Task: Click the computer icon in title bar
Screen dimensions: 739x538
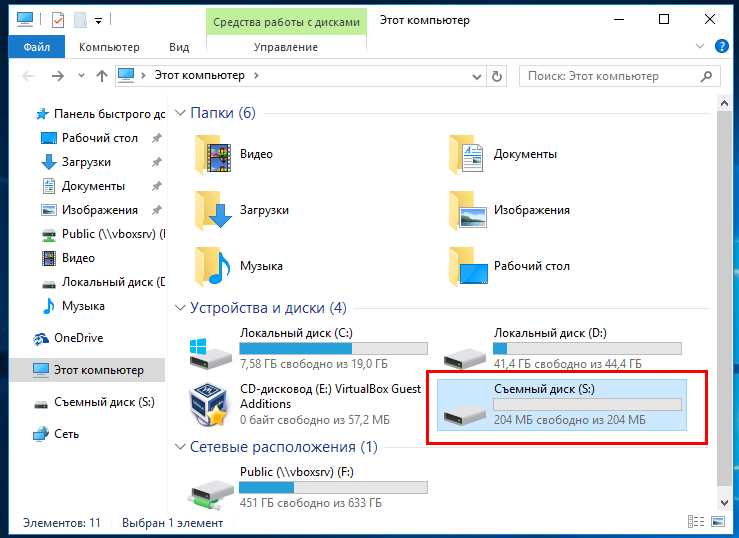Action: click(25, 19)
